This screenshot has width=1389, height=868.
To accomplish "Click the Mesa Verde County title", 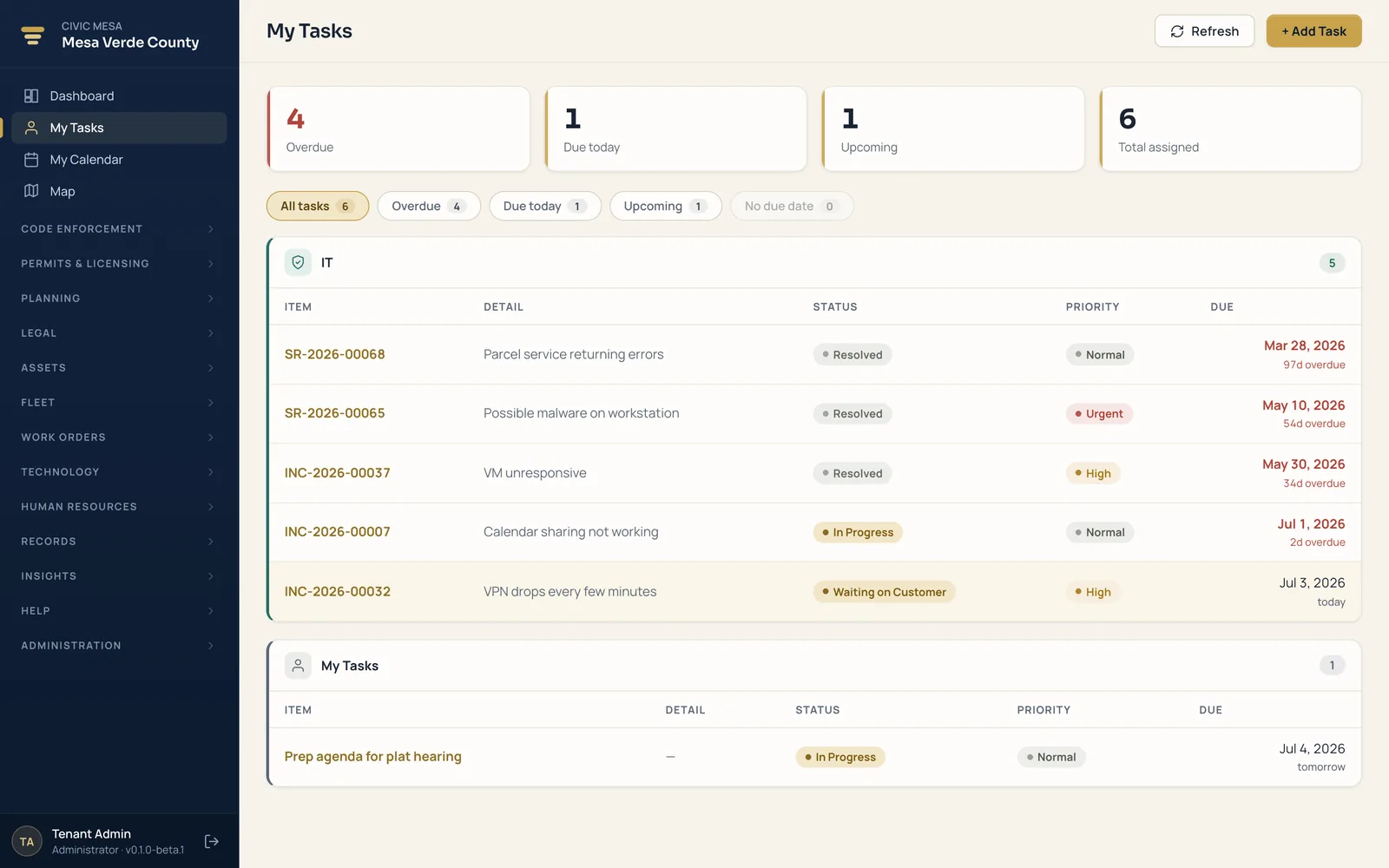I will 130,43.
